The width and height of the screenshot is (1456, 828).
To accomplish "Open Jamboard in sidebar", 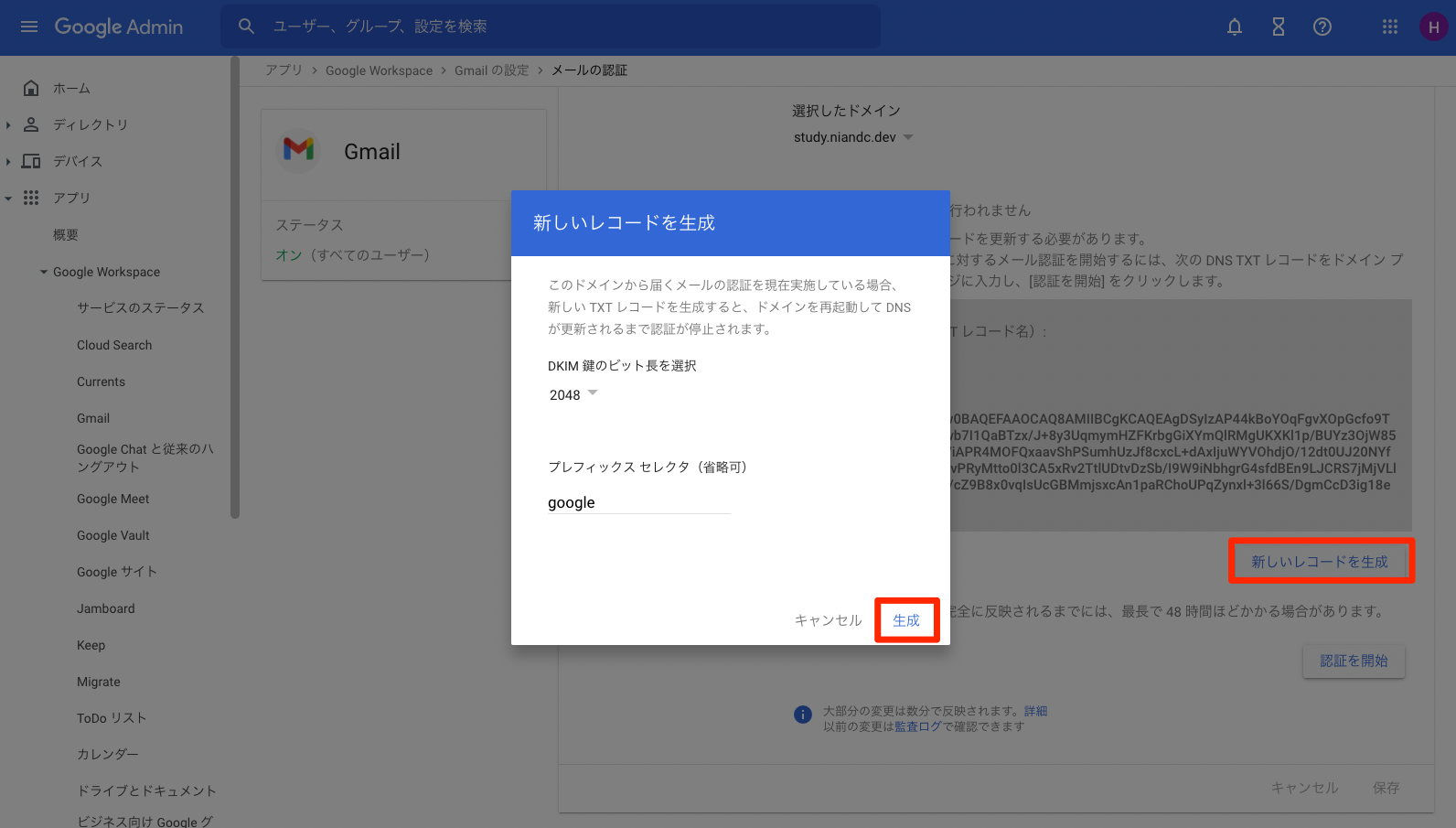I will pyautogui.click(x=105, y=608).
